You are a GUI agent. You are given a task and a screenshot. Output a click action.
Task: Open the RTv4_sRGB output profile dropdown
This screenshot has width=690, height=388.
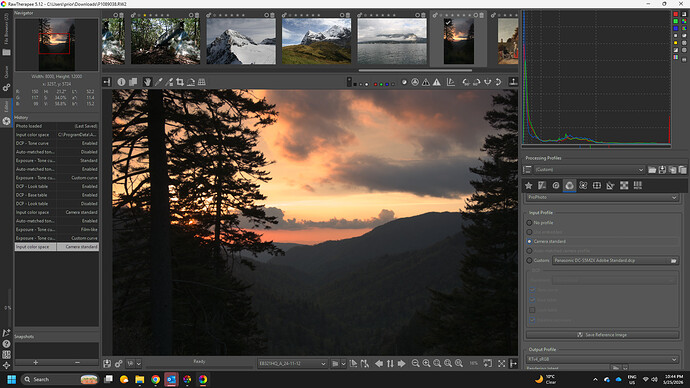pyautogui.click(x=602, y=359)
